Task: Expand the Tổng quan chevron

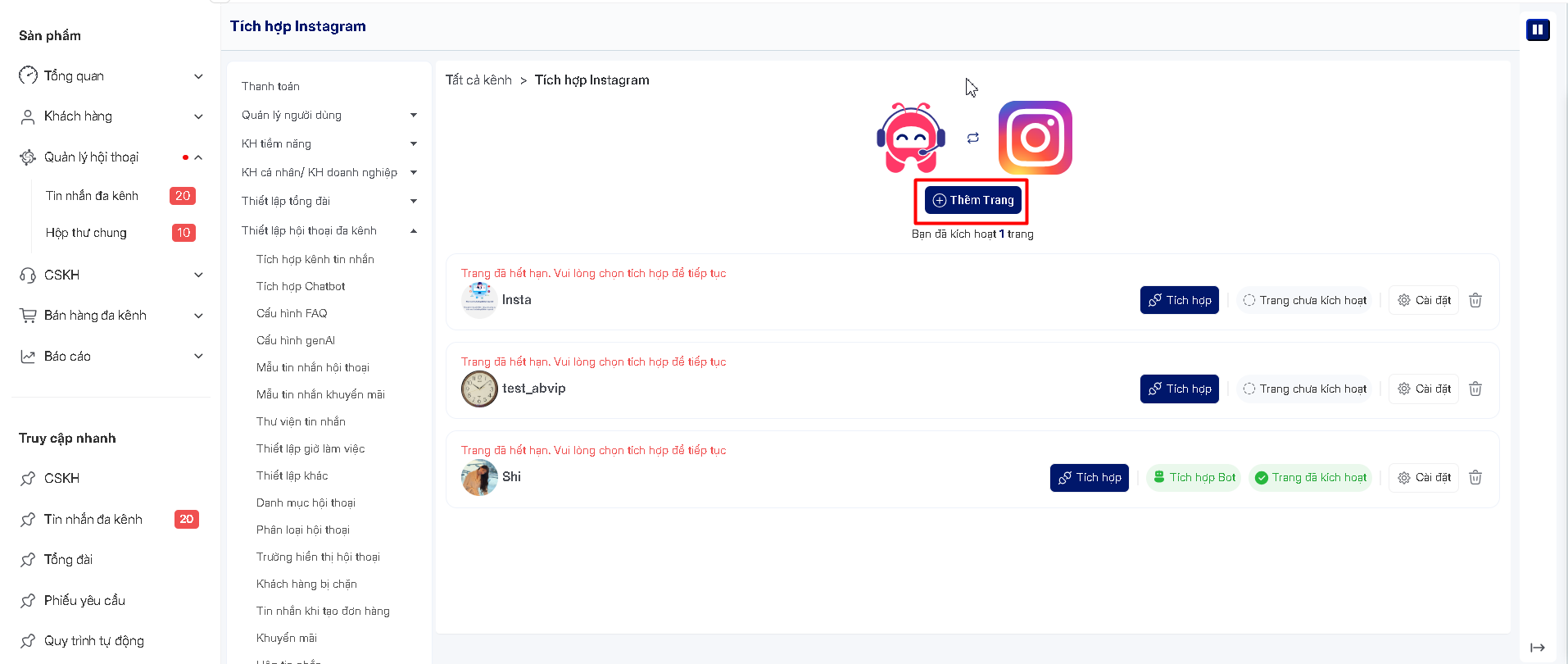Action: pos(198,76)
